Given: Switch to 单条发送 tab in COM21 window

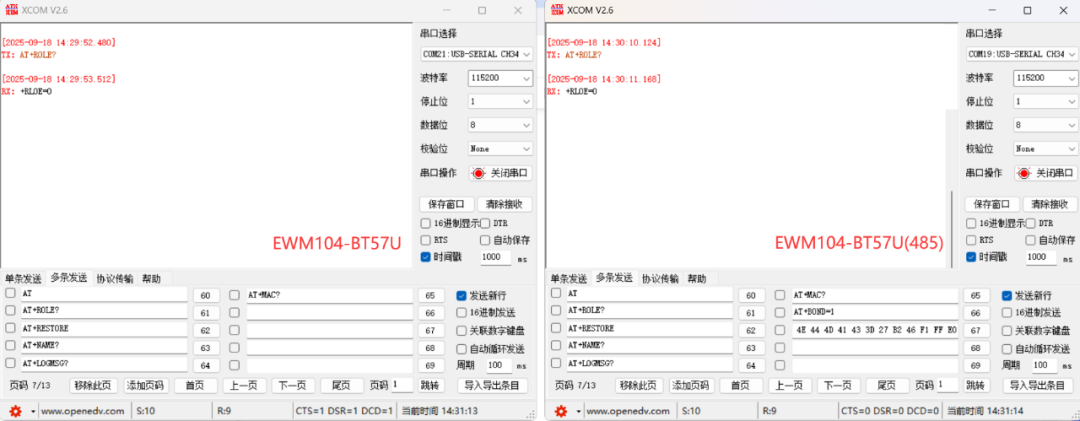Looking at the screenshot, I should point(23,279).
